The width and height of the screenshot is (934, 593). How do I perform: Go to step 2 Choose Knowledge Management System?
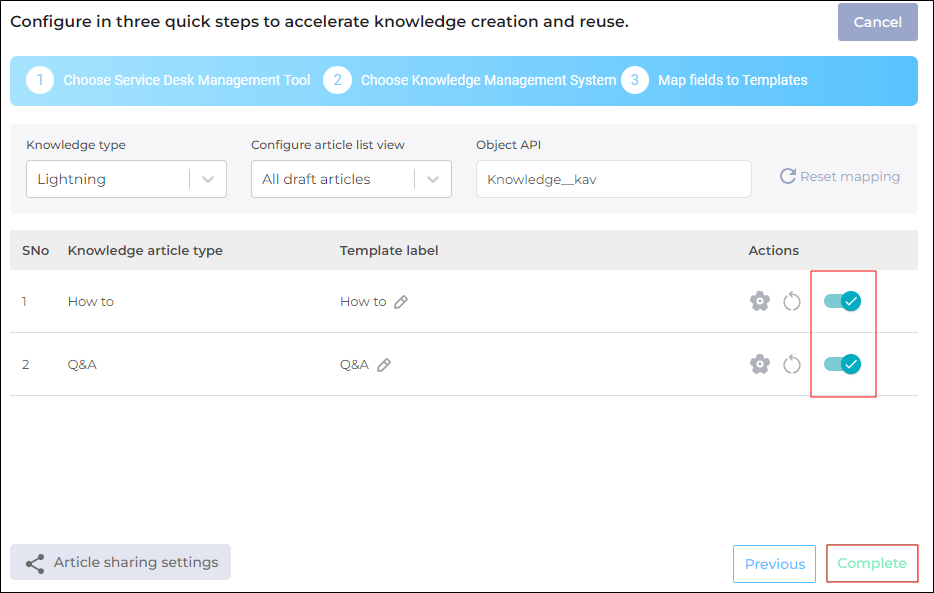pos(469,80)
